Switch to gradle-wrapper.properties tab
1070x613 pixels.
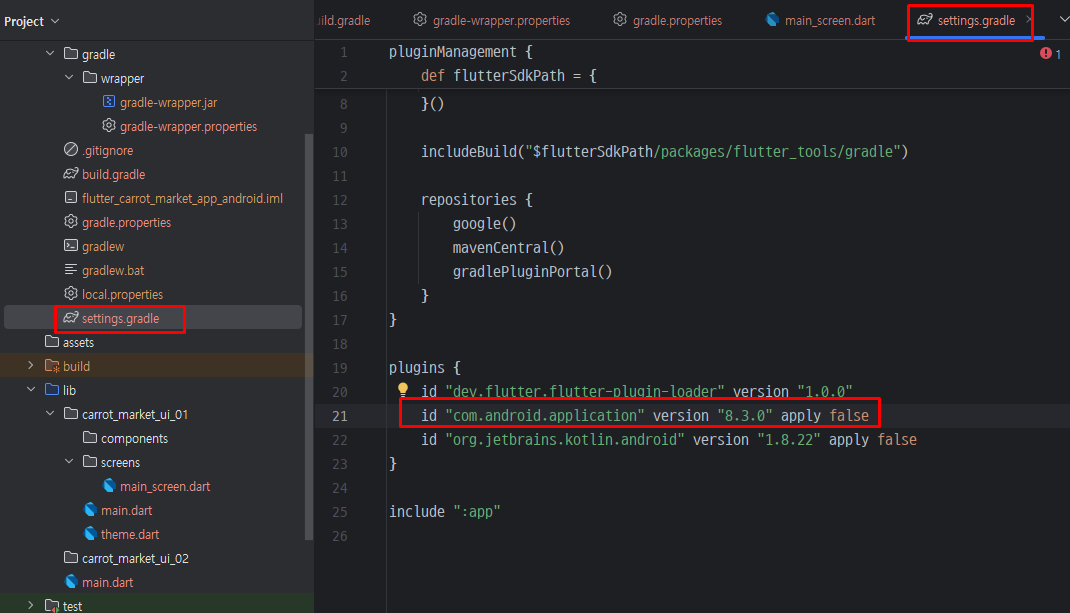pyautogui.click(x=492, y=20)
